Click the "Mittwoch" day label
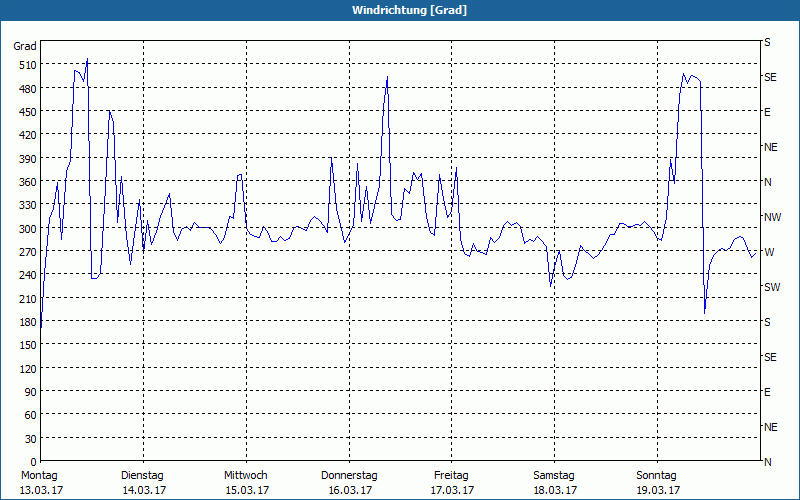 click(245, 476)
